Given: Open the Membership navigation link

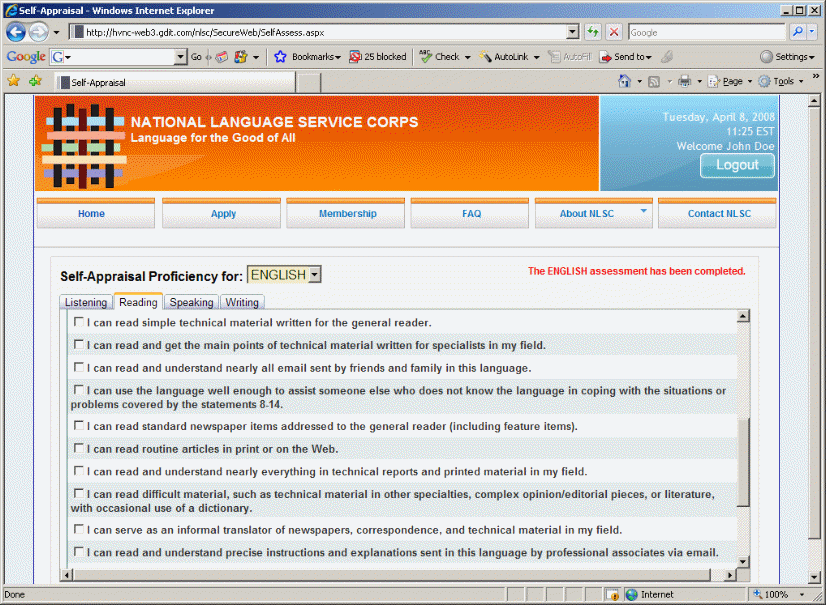Looking at the screenshot, I should [x=346, y=213].
